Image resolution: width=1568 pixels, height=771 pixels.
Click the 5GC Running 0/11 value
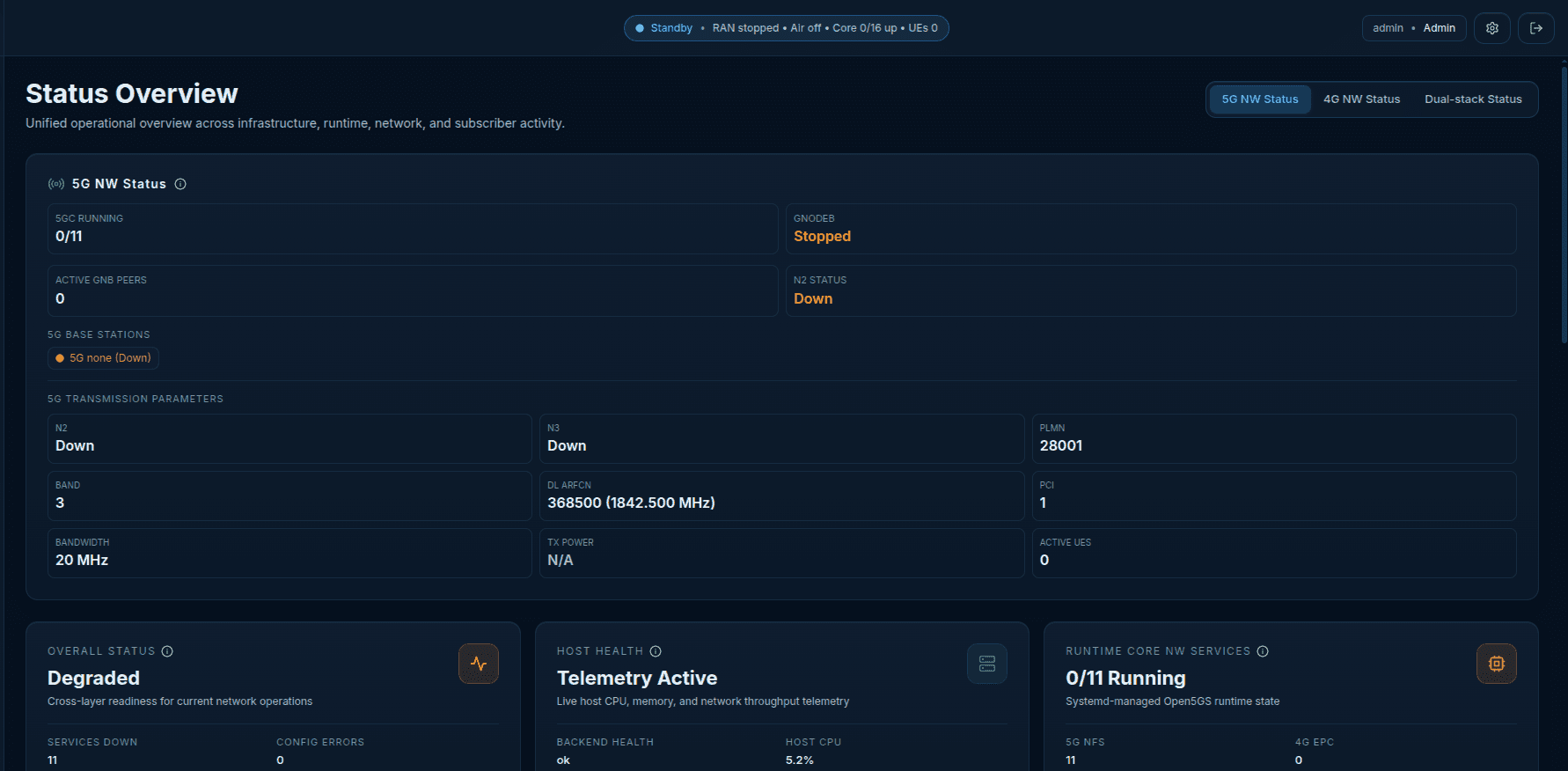click(x=69, y=237)
